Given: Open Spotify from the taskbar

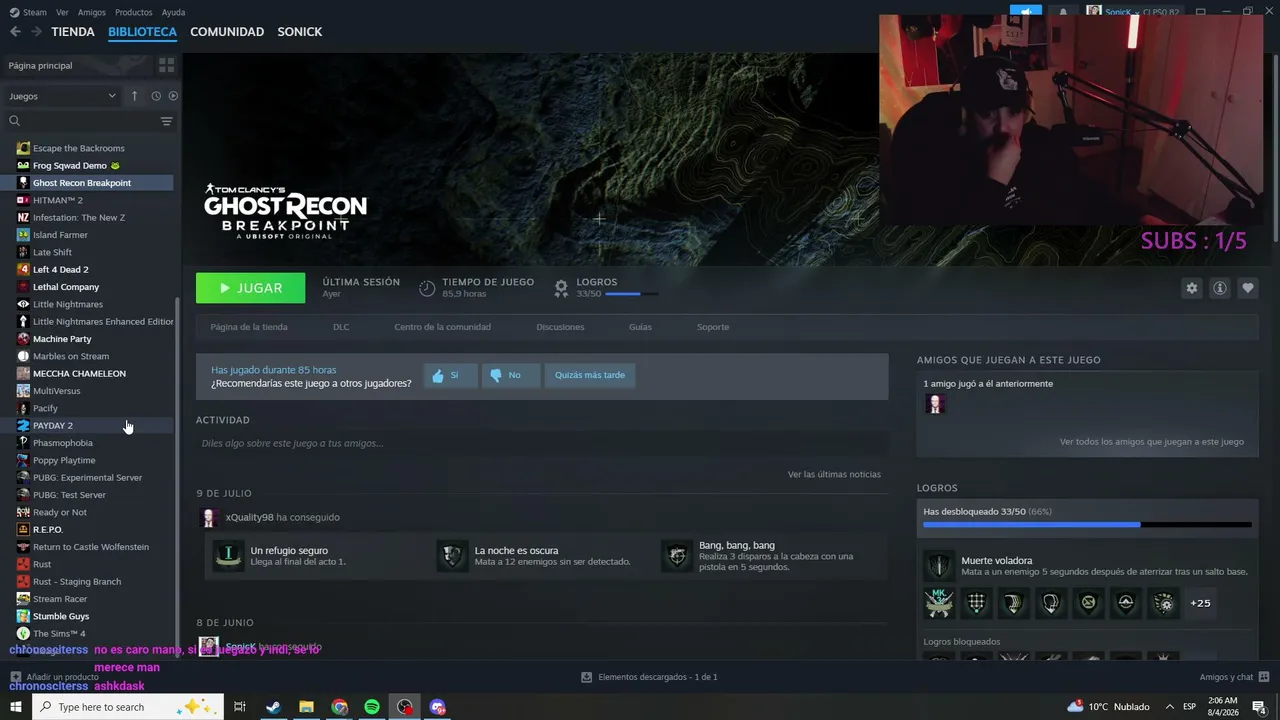Looking at the screenshot, I should 372,707.
